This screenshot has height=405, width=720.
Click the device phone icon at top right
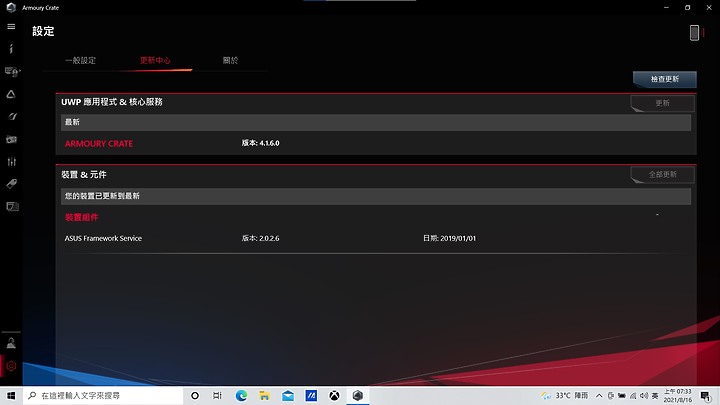point(694,33)
